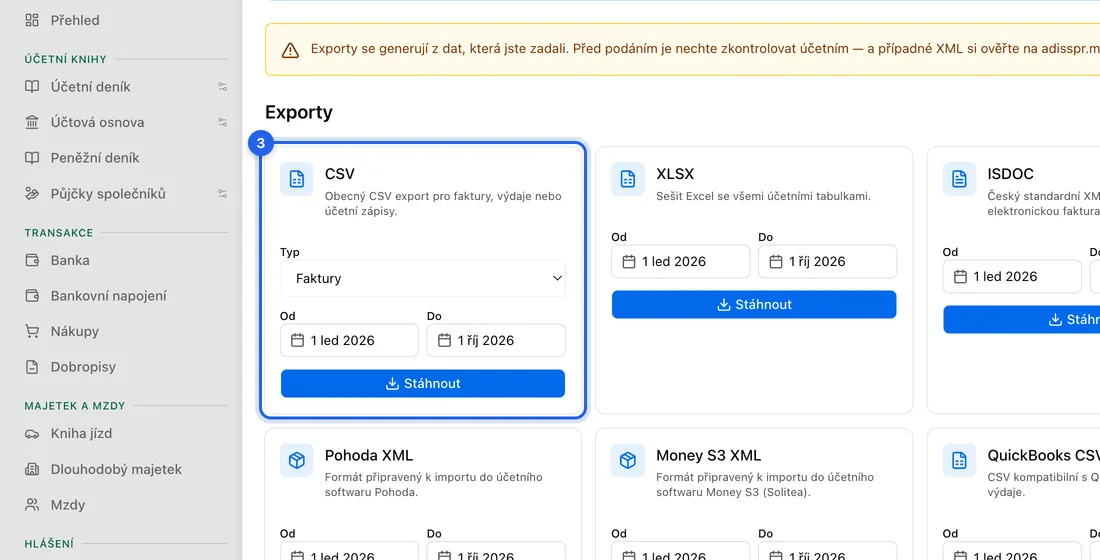This screenshot has height=560, width=1100.
Task: Click the ÚČETNÍ KNIHY section label
Action: tap(66, 59)
